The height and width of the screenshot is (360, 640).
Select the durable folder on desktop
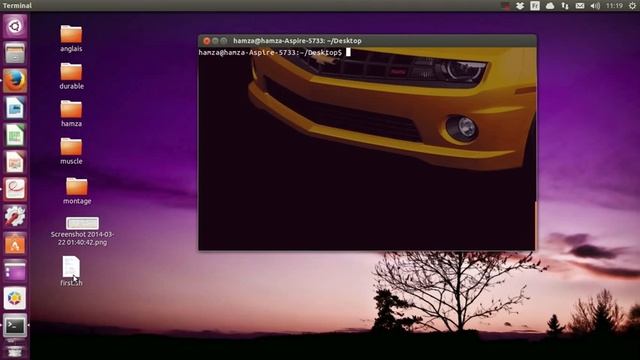coord(71,76)
